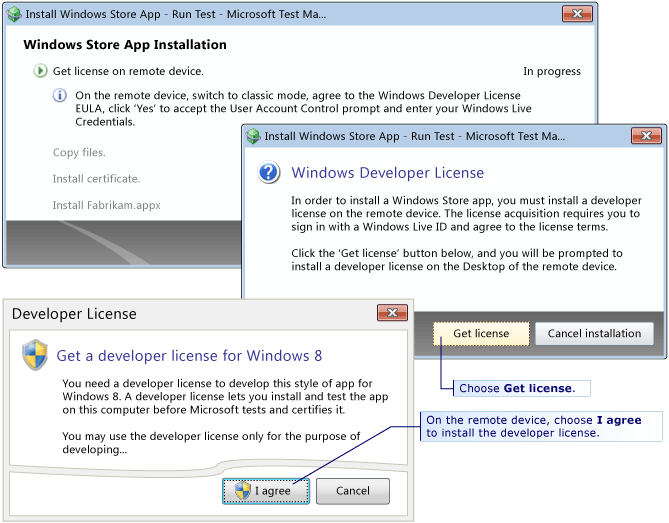Click the I agree button
The height and width of the screenshot is (523, 669).
[266, 491]
